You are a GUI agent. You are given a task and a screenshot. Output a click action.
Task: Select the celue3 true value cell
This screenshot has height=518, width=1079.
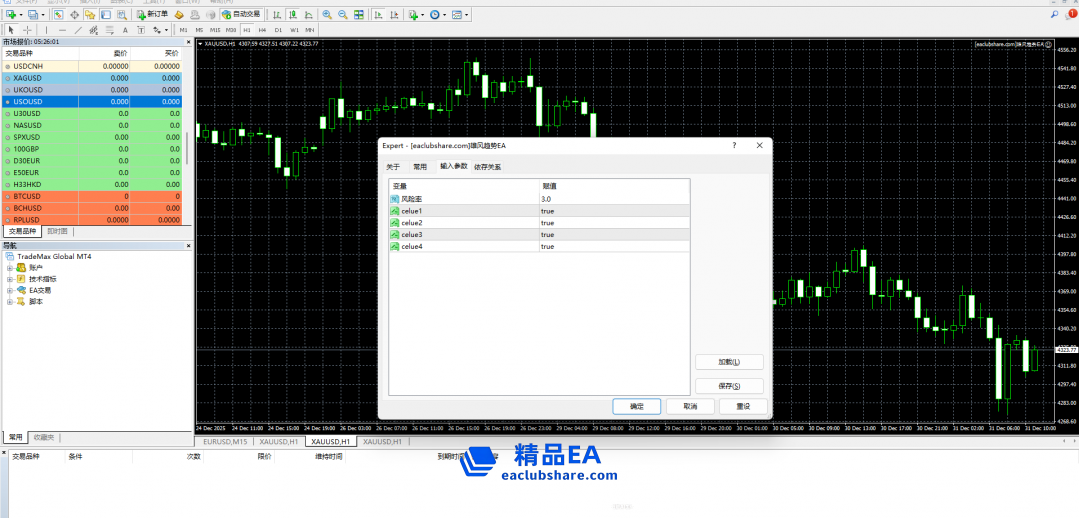coord(613,234)
